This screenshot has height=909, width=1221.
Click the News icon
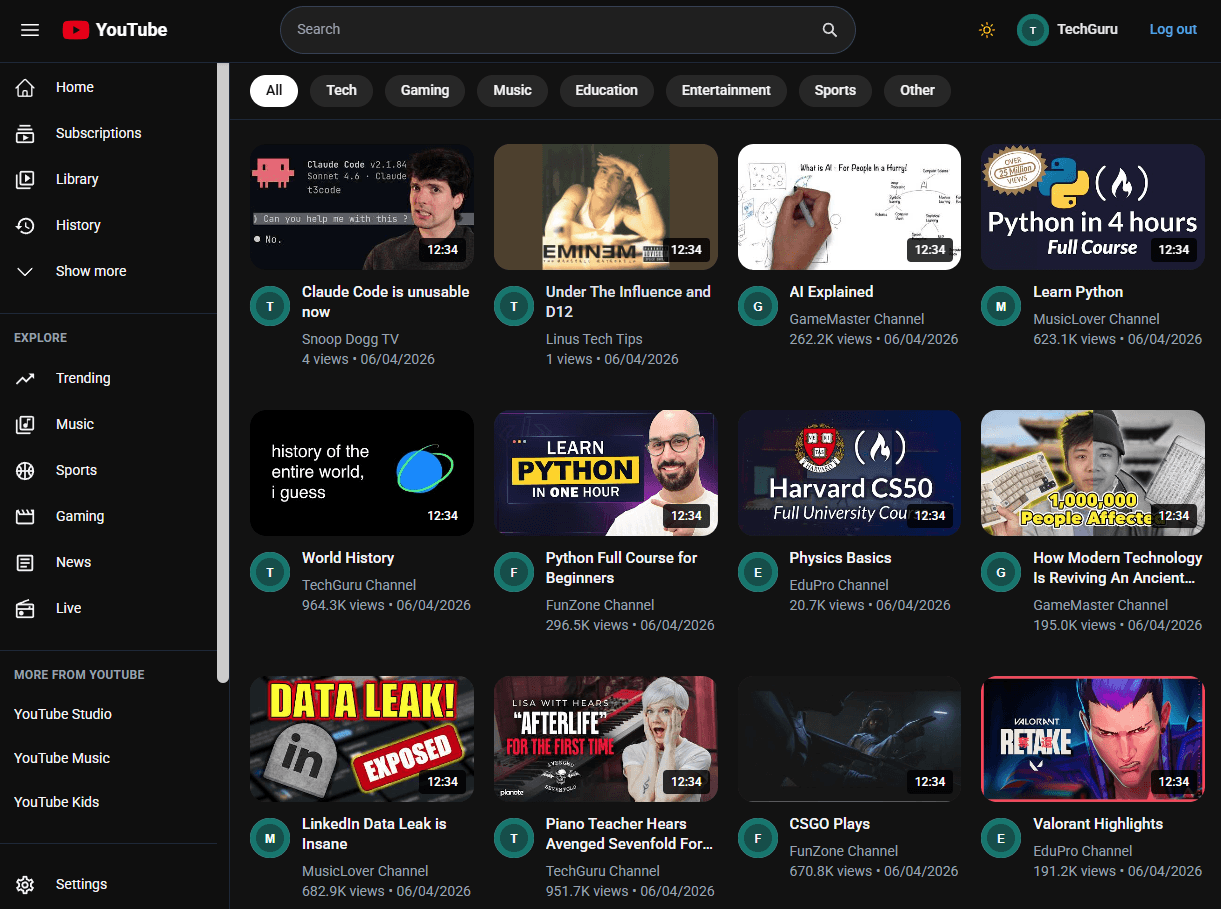(x=26, y=562)
